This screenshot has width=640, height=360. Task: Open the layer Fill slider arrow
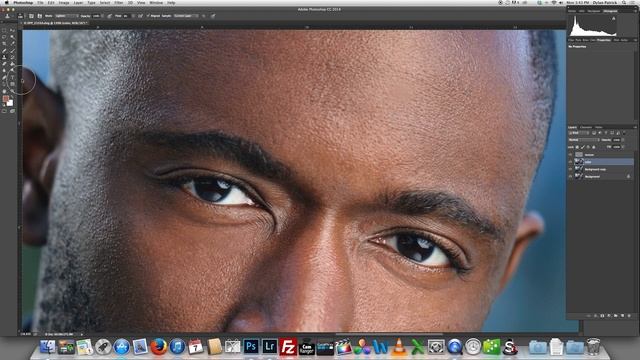click(623, 147)
